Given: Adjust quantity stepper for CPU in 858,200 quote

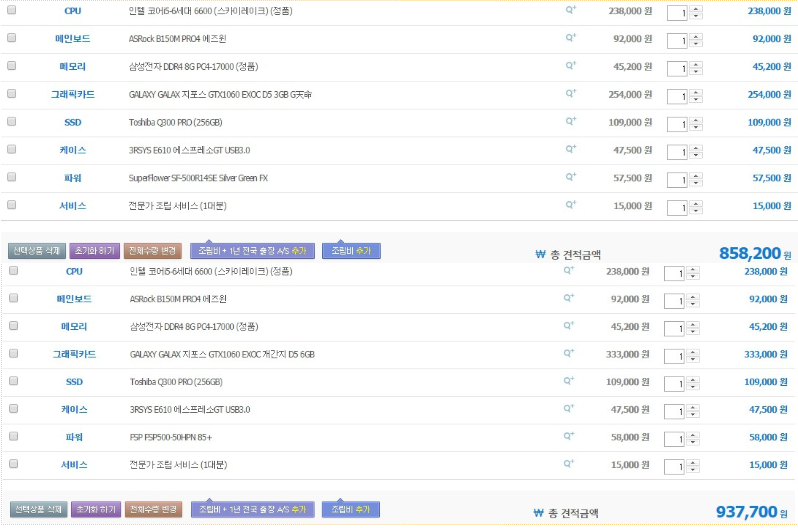Looking at the screenshot, I should click(696, 12).
